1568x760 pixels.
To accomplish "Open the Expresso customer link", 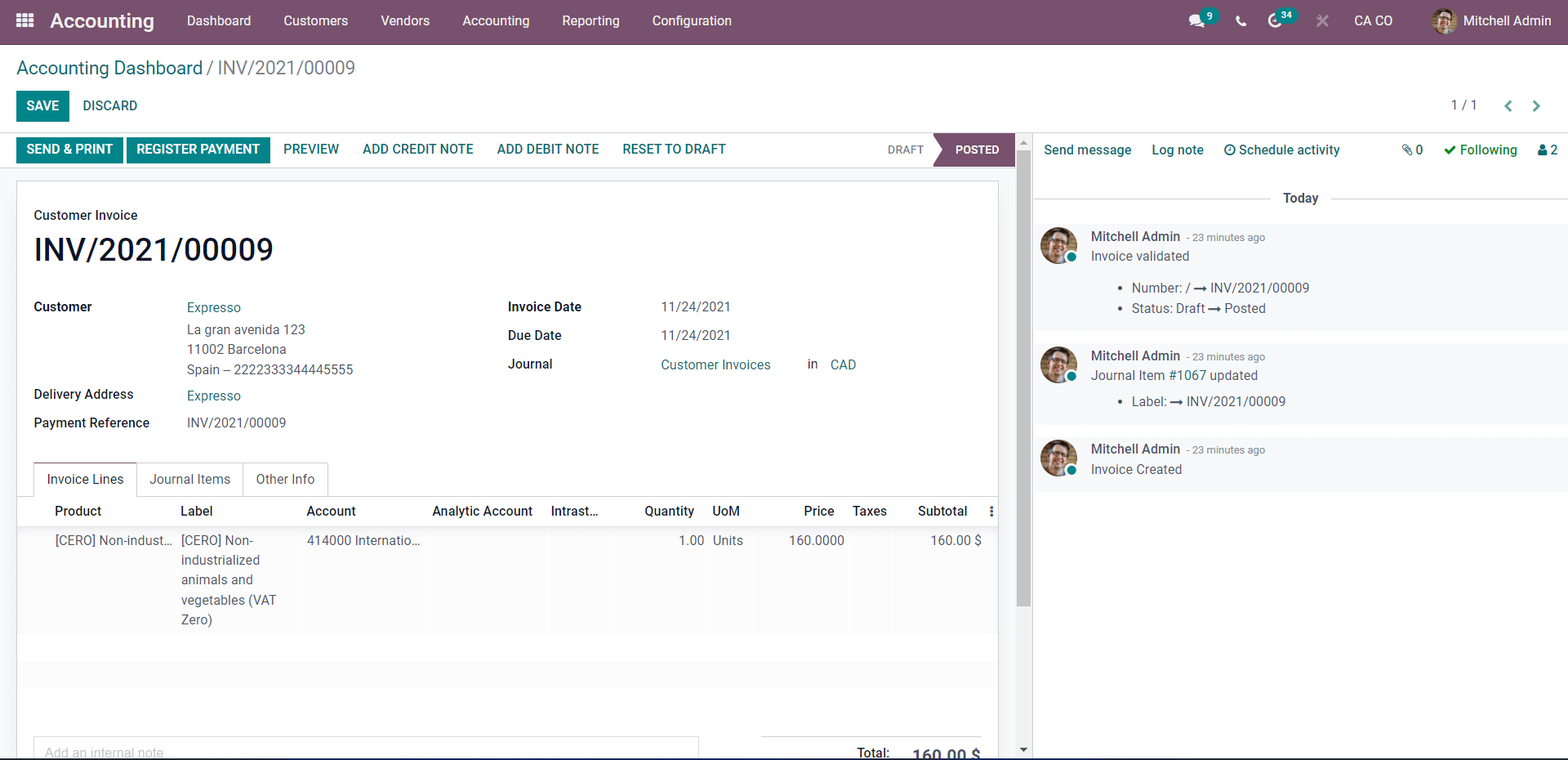I will coord(214,308).
